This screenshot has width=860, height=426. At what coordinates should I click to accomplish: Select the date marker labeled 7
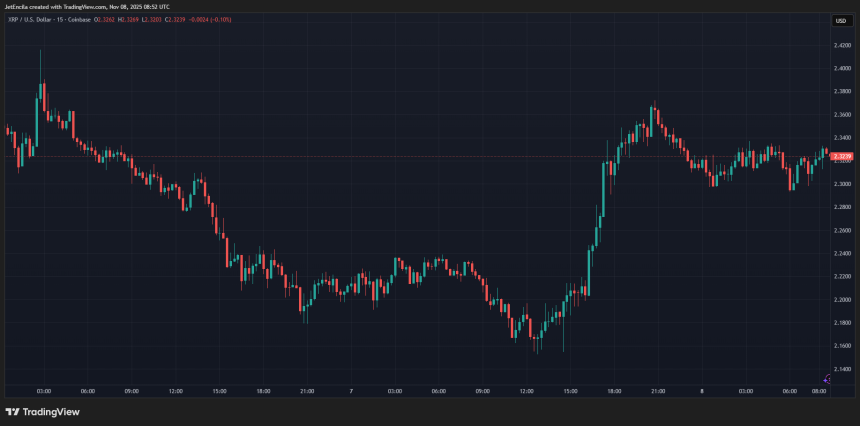(x=350, y=391)
